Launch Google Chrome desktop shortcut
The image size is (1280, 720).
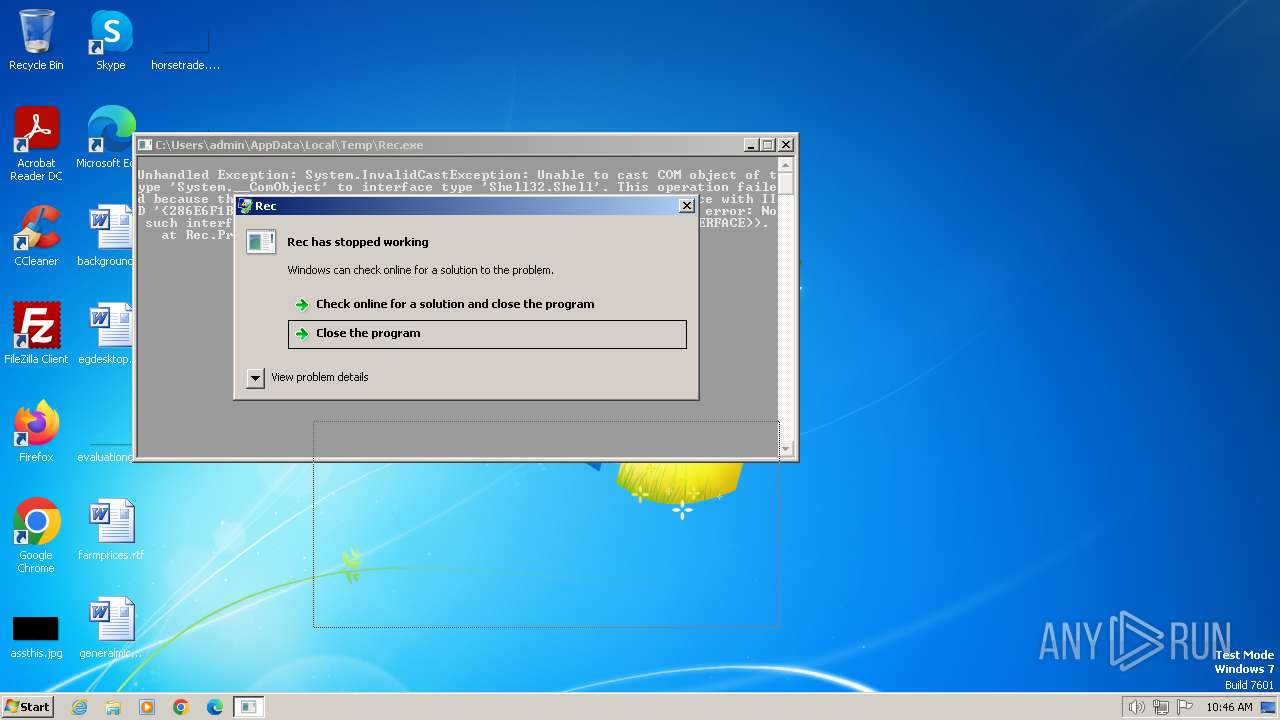[36, 536]
